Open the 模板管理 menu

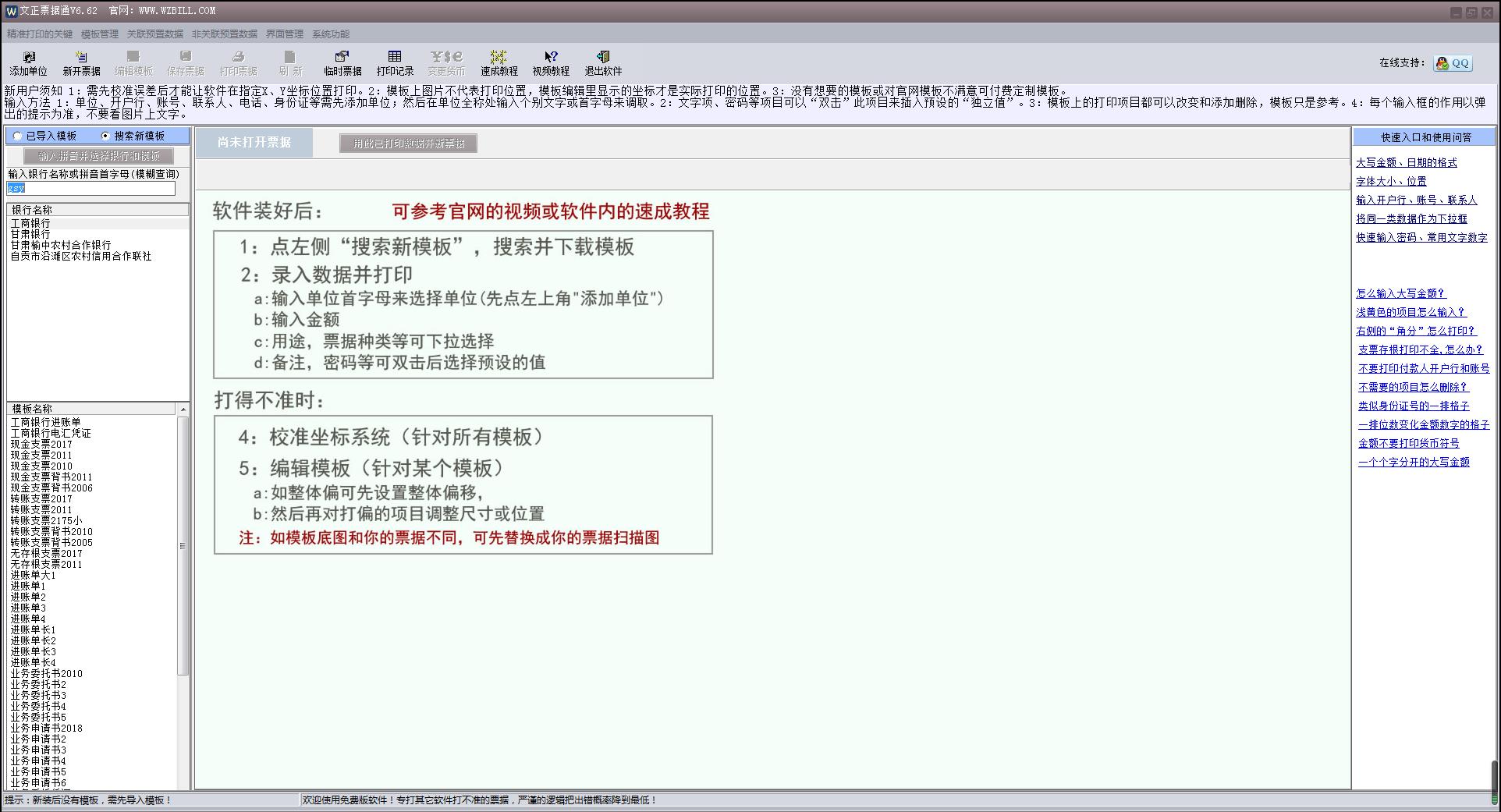(100, 34)
